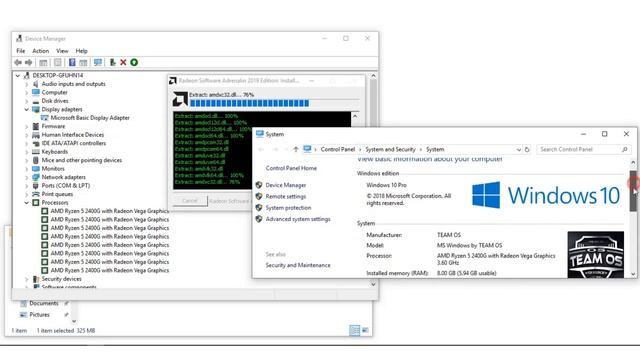Click the Cancel button in Radeon installer
Viewport: 640px width, 360px height.
[x=190, y=201]
